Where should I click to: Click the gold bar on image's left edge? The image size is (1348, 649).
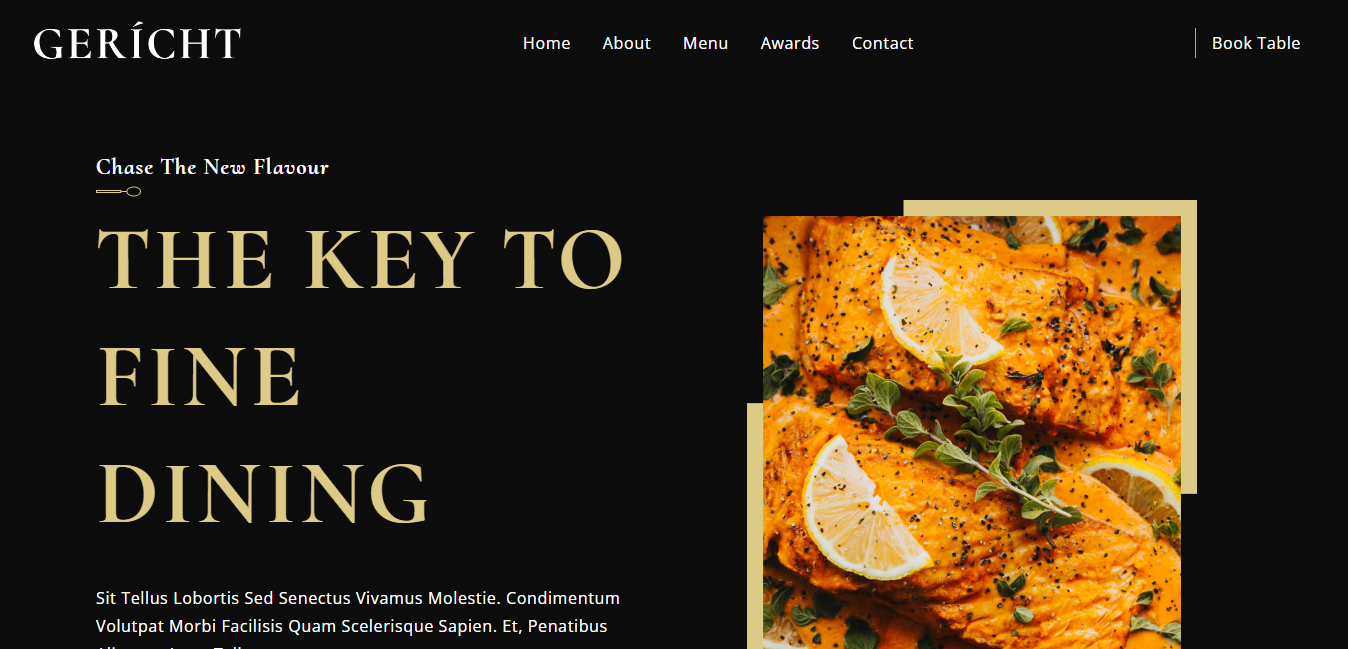point(755,526)
